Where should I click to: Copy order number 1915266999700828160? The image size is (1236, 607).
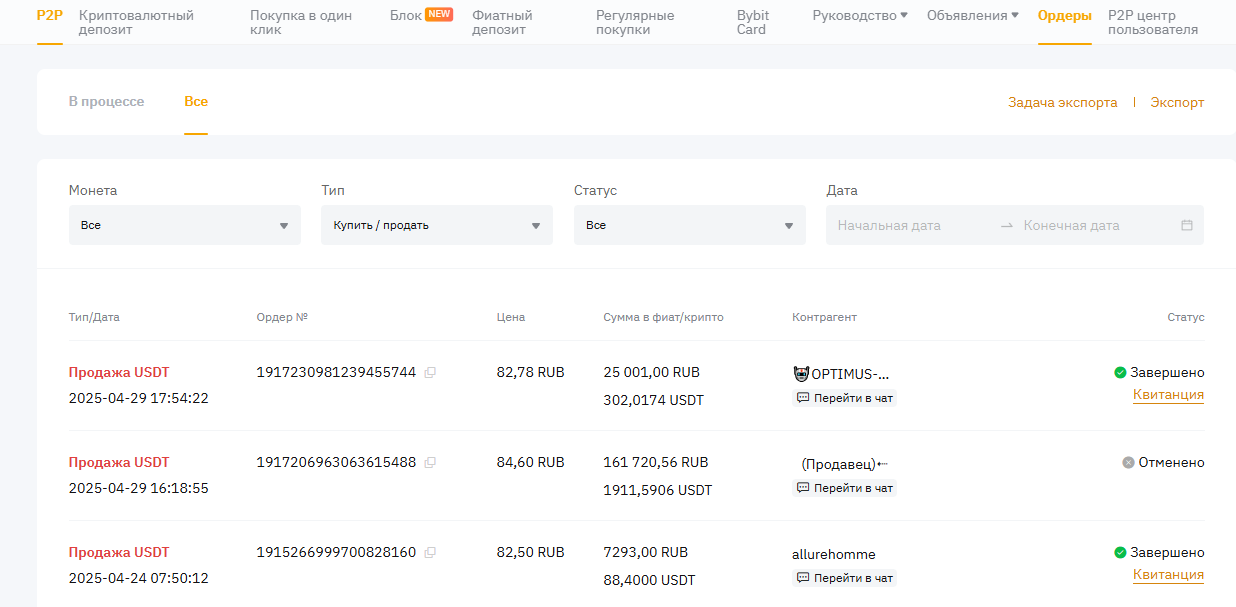[430, 553]
